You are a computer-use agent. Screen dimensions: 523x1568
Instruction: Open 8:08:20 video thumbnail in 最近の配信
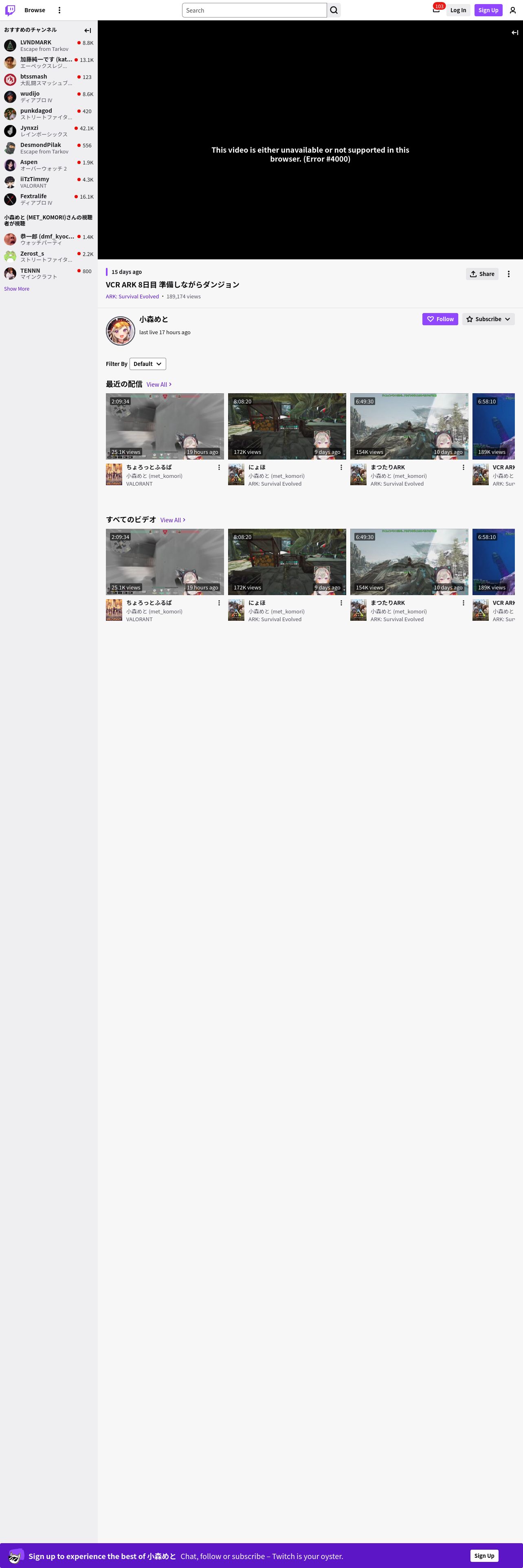(x=287, y=426)
